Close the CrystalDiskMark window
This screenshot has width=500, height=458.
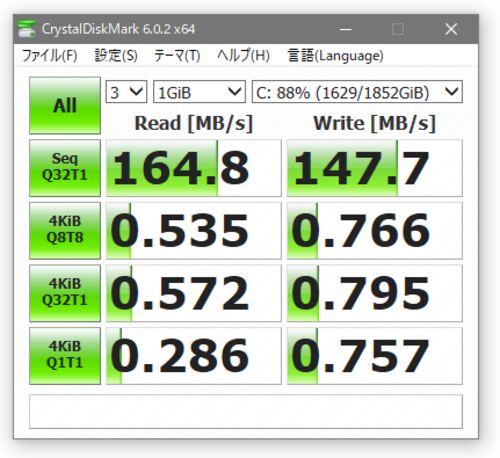pyautogui.click(x=451, y=29)
